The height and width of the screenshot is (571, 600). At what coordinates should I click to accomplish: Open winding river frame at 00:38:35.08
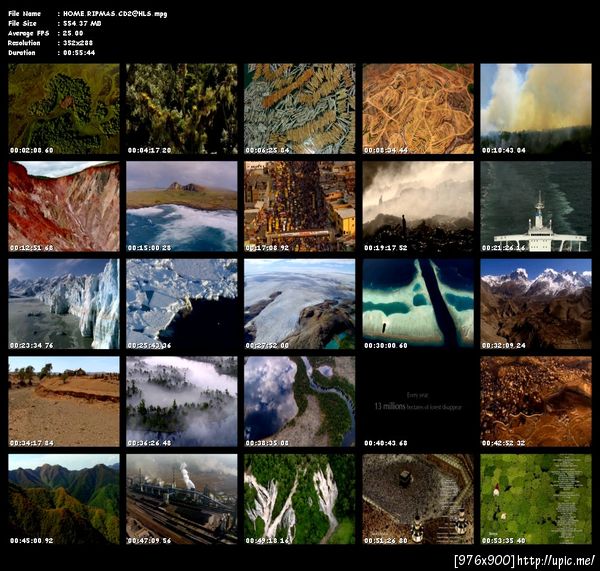pyautogui.click(x=300, y=402)
